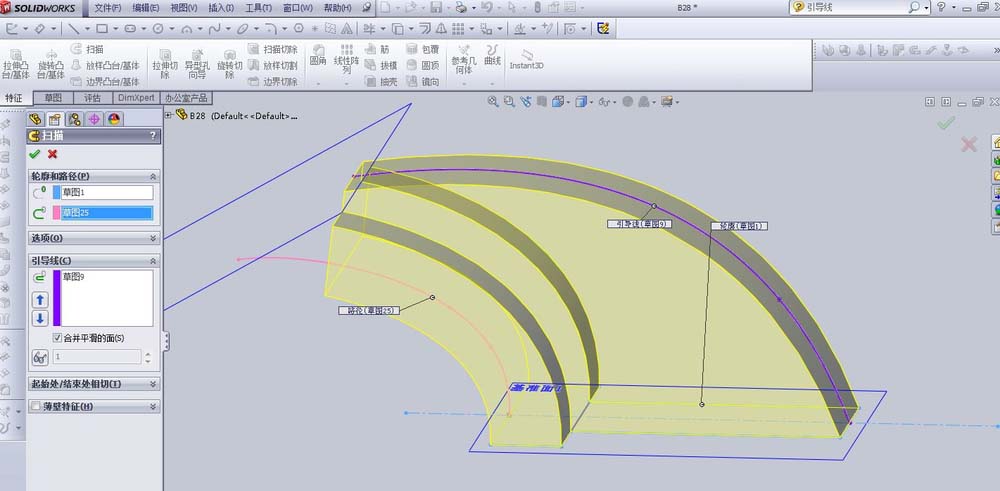This screenshot has width=1000, height=491.
Task: Click the 旋转凸台/基体 button
Action: point(51,63)
